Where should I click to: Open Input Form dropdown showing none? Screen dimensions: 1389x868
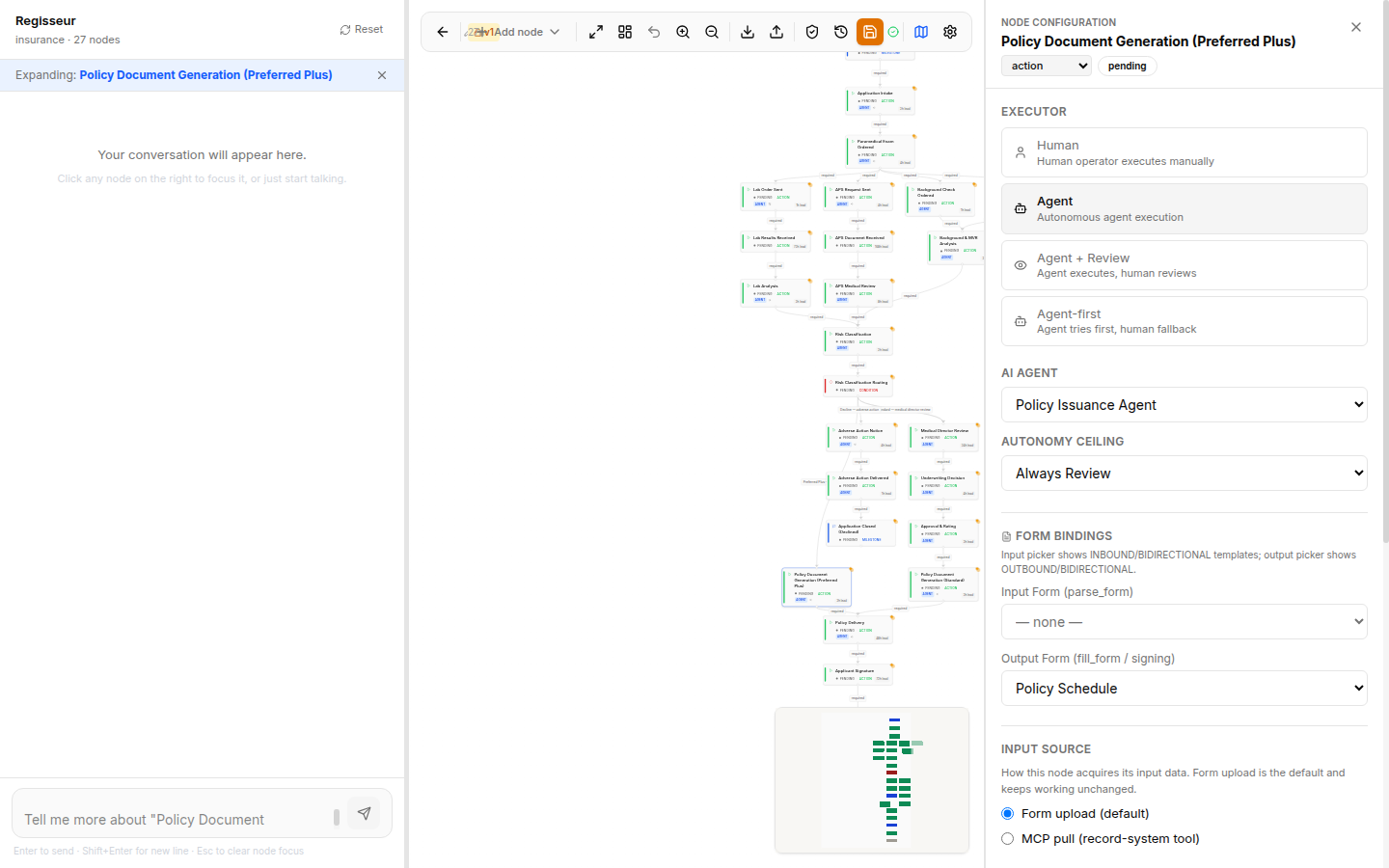pos(1185,622)
